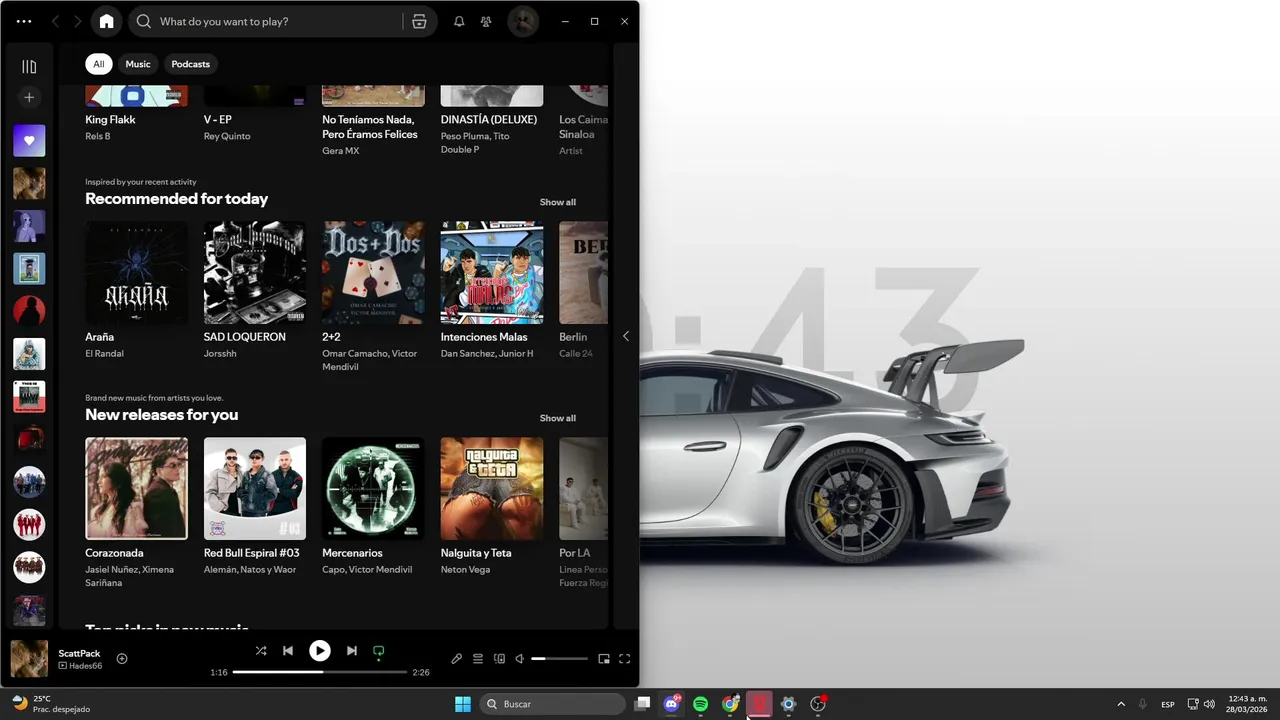The width and height of the screenshot is (1280, 720).
Task: Expand the right side panel arrow
Action: (626, 336)
